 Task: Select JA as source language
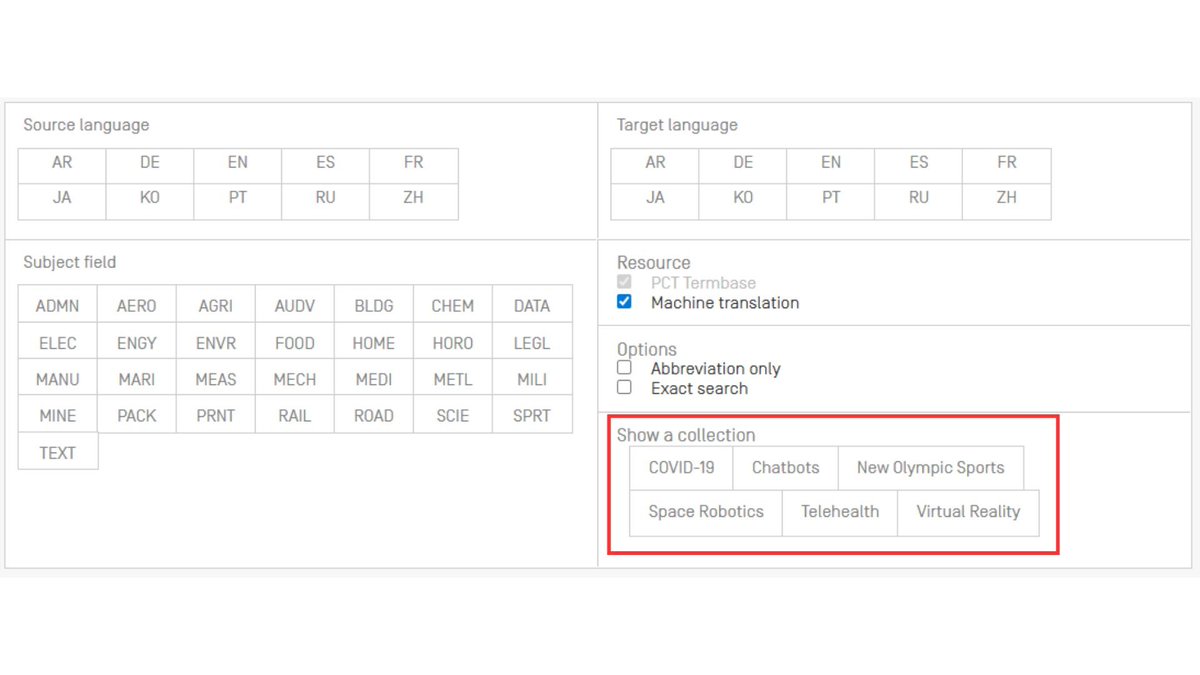[62, 202]
